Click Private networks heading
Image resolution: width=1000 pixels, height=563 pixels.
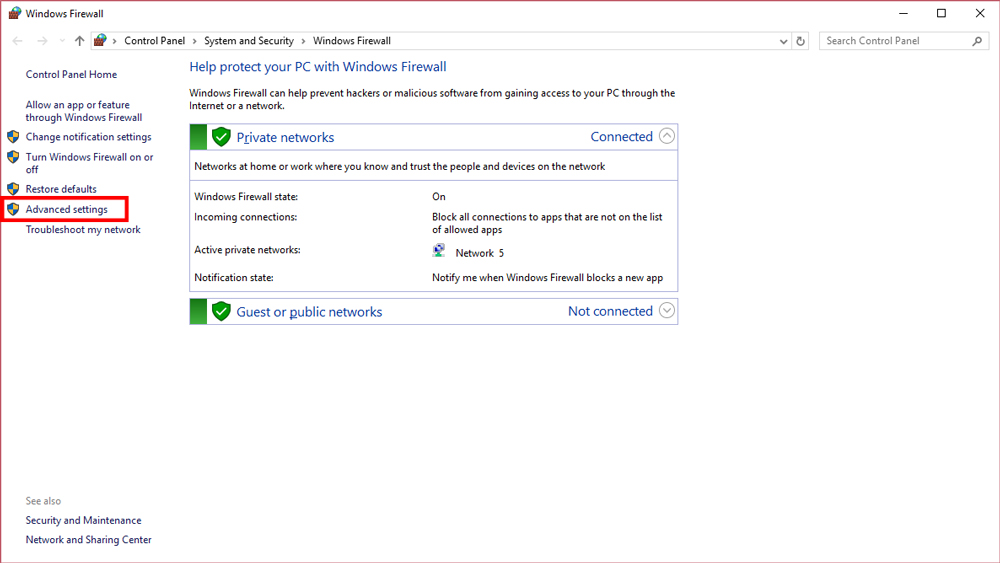coord(285,138)
